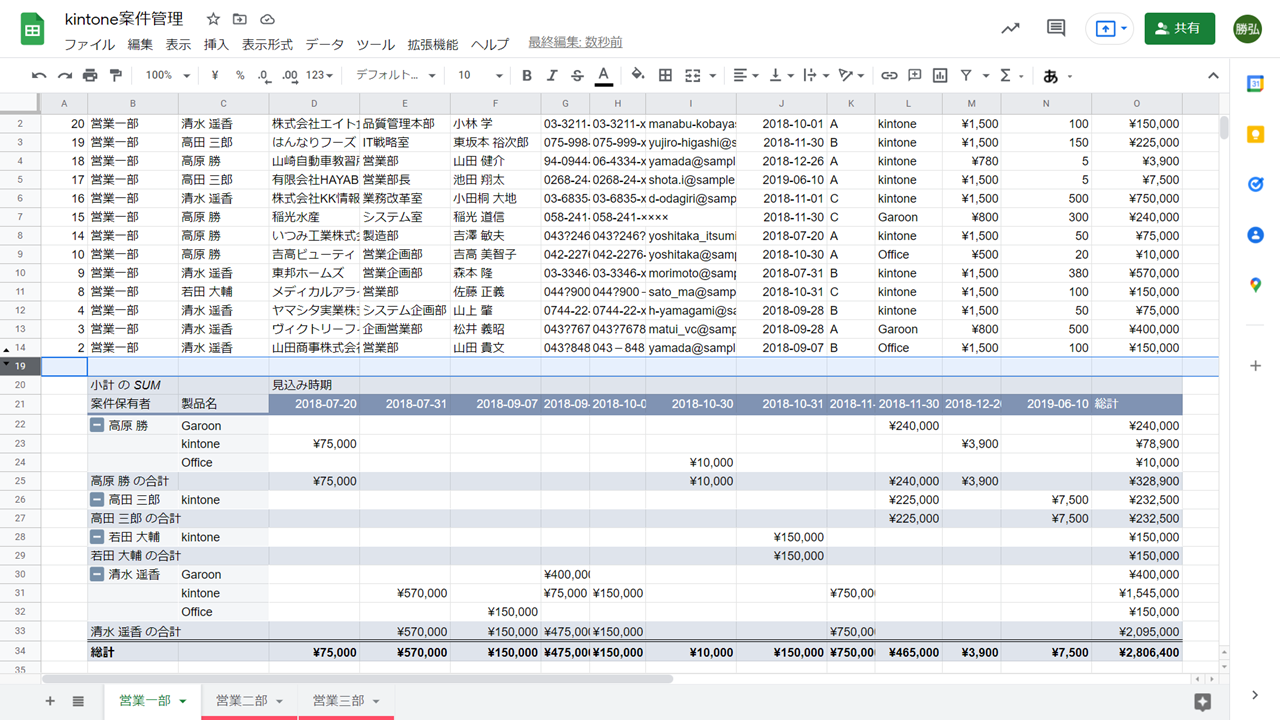Viewport: 1280px width, 720px height.
Task: Check the cloud document status icon
Action: (267, 19)
